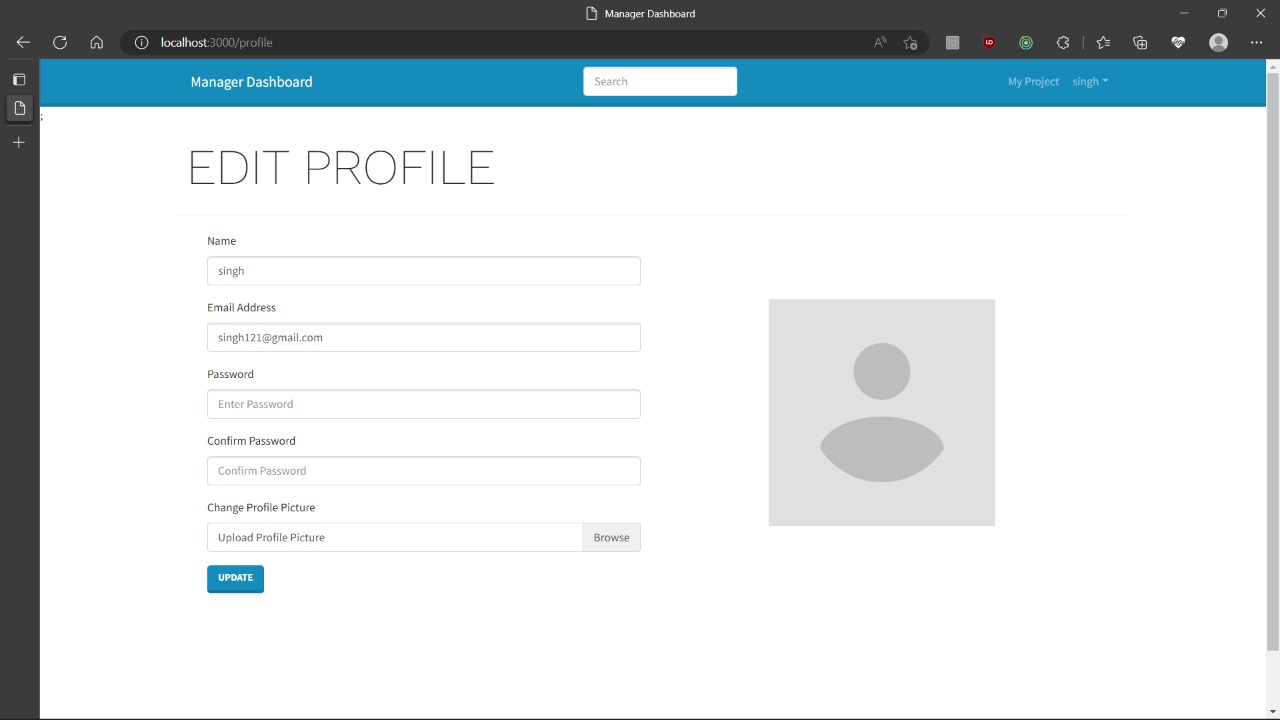Go back with the browser back arrow
Screen dimensions: 1280x720
click(x=23, y=42)
